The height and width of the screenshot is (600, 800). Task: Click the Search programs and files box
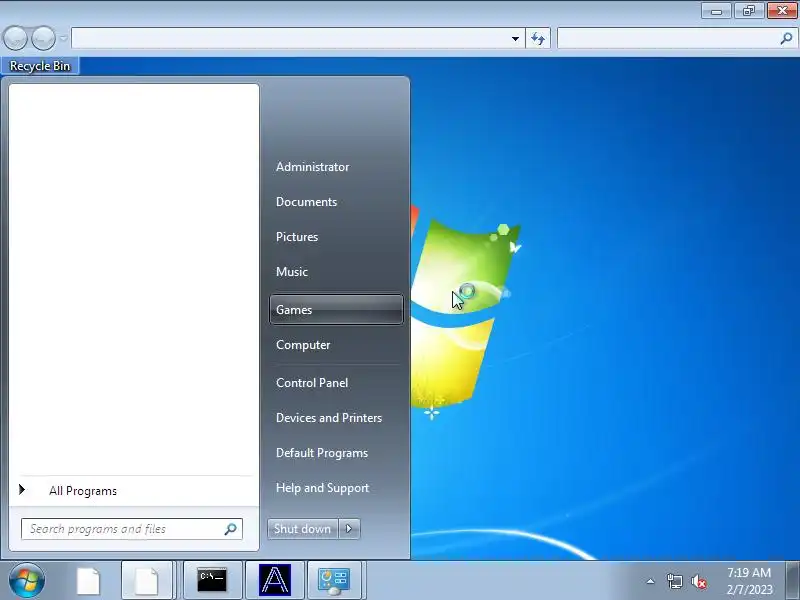(132, 529)
